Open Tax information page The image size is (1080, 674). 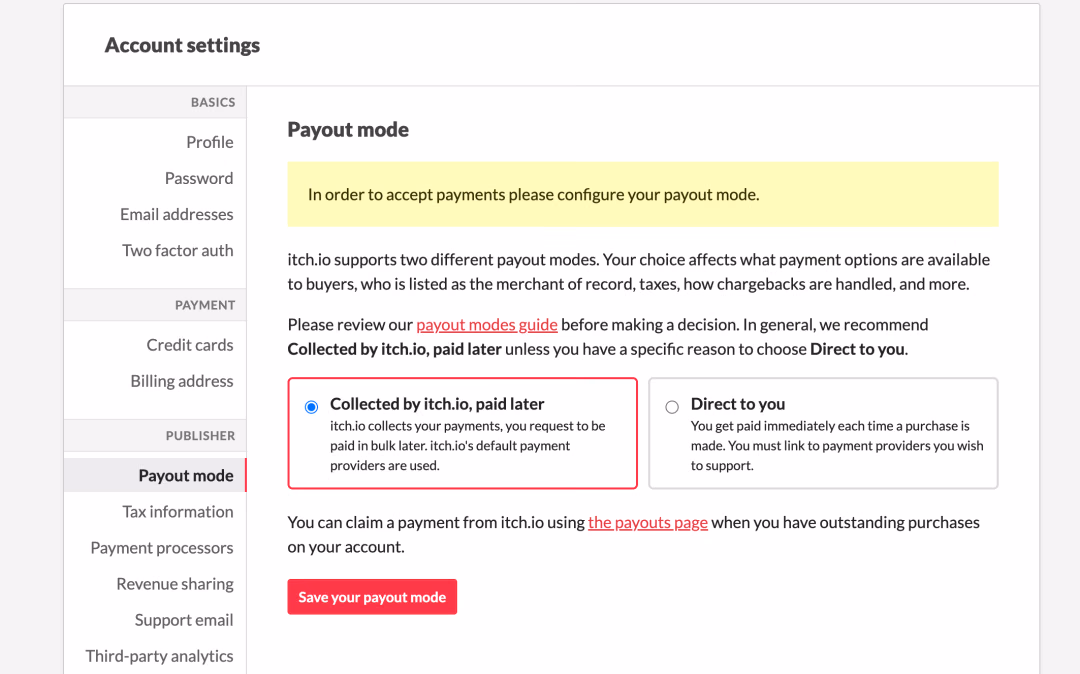point(178,512)
